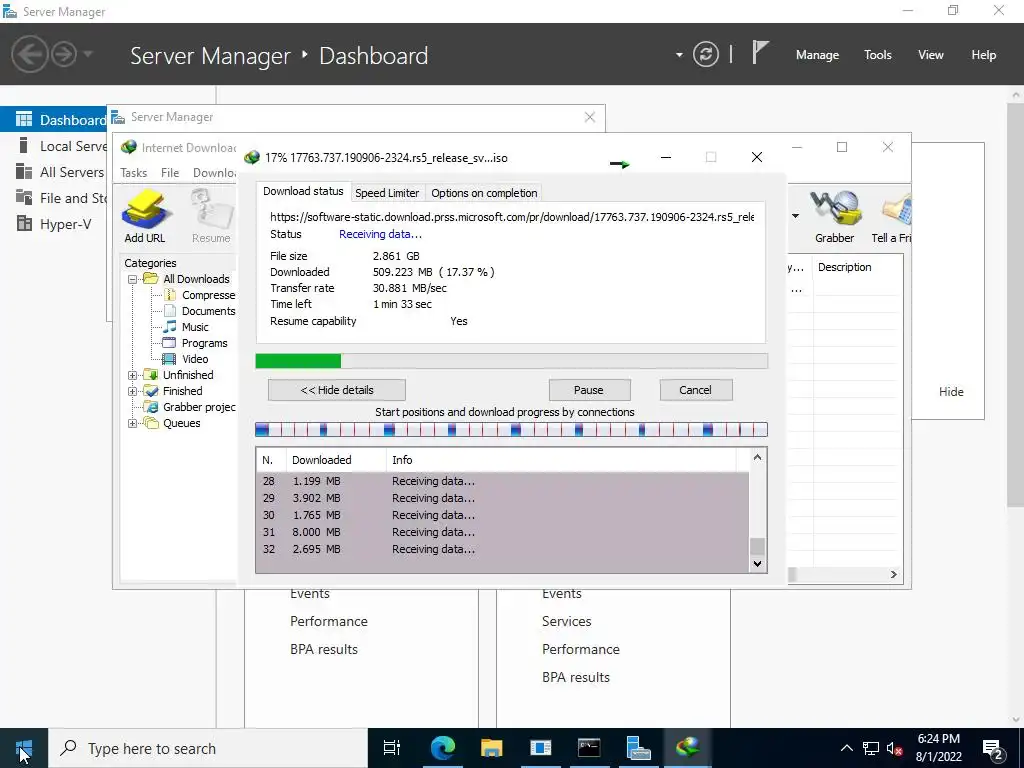The height and width of the screenshot is (768, 1024).
Task: Click the notifications flag icon
Action: [x=760, y=52]
